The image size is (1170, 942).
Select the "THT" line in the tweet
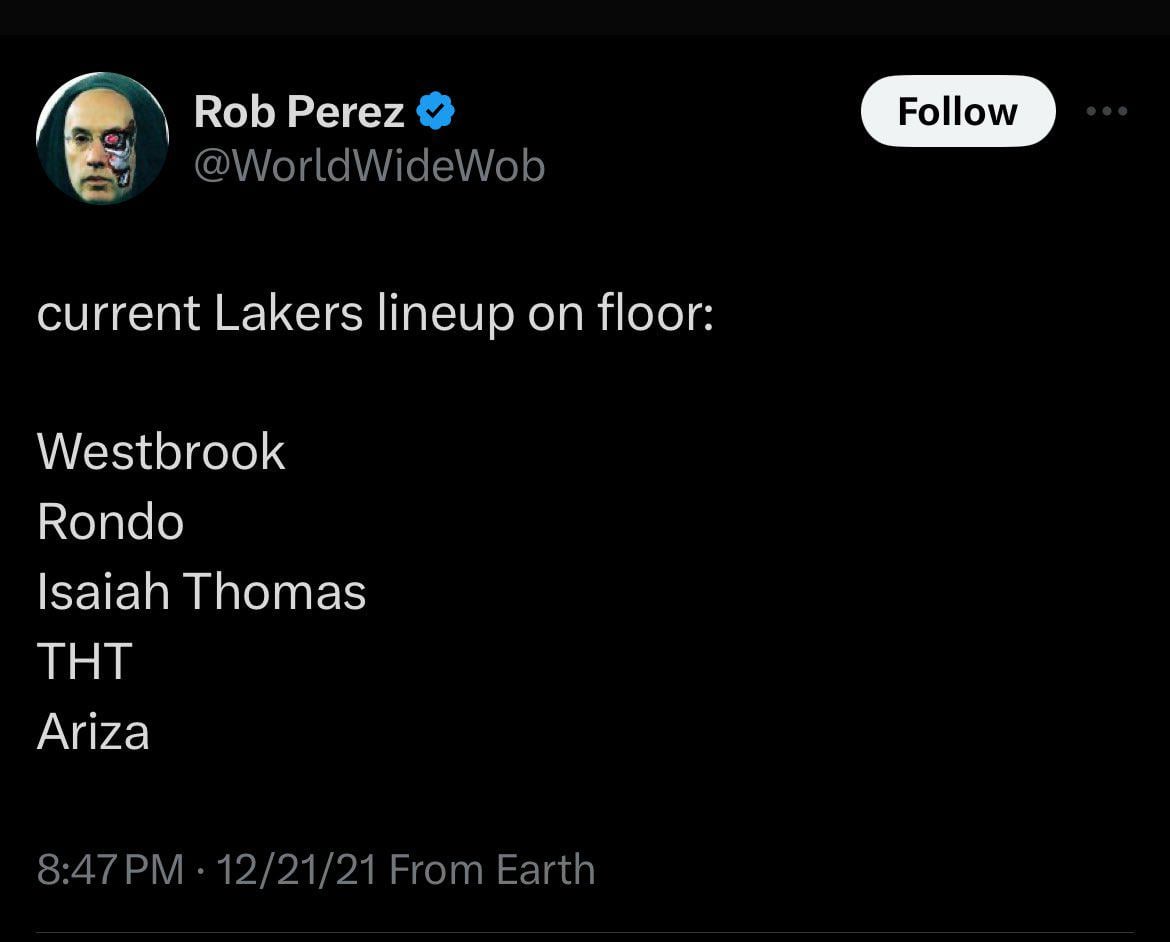pos(85,661)
